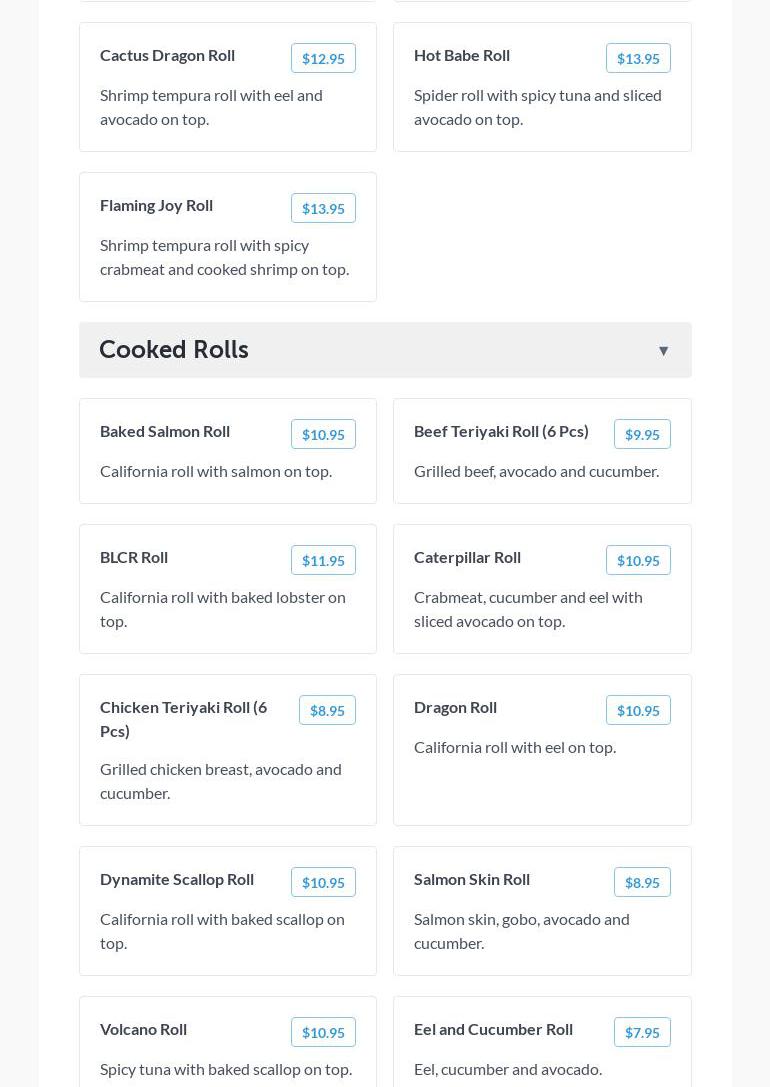Click Salmon Skin Roll $8.95 price
This screenshot has height=1087, width=770.
tap(642, 882)
